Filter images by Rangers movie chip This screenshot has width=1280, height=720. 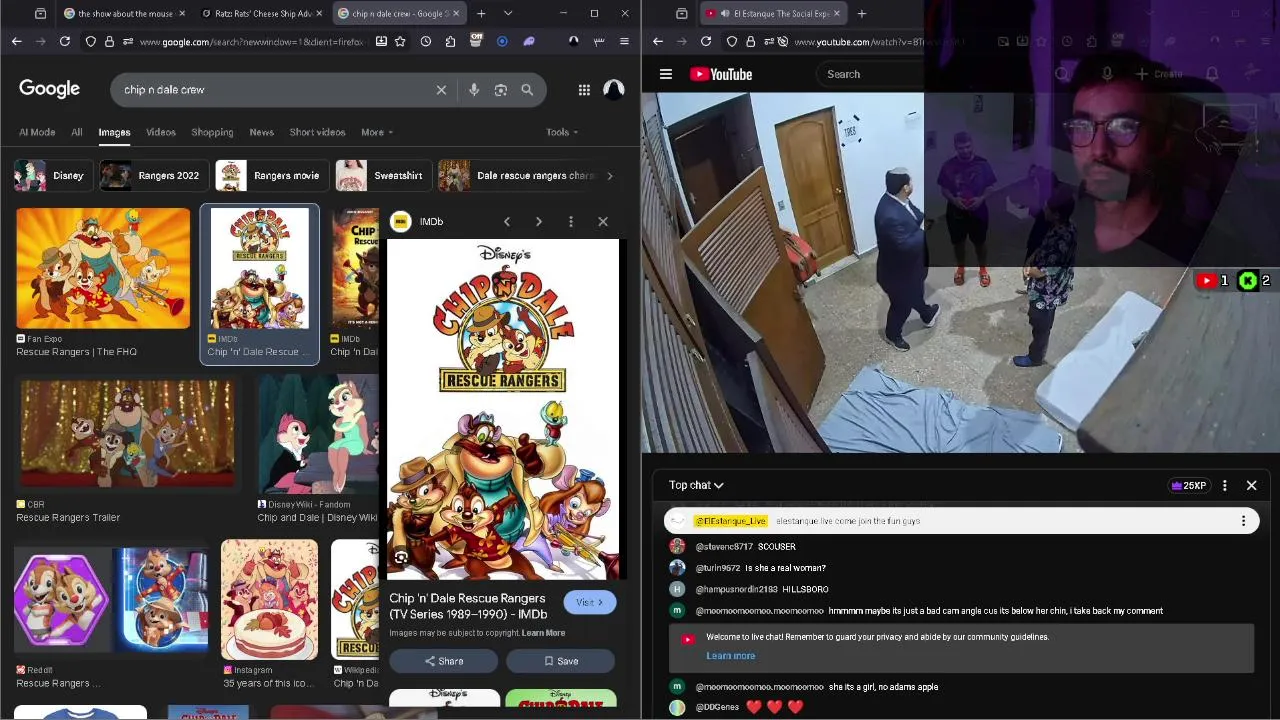click(271, 176)
